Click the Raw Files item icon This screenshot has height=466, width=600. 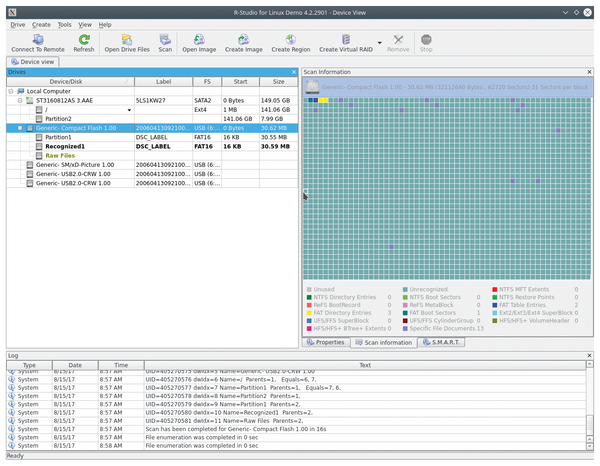pos(39,156)
